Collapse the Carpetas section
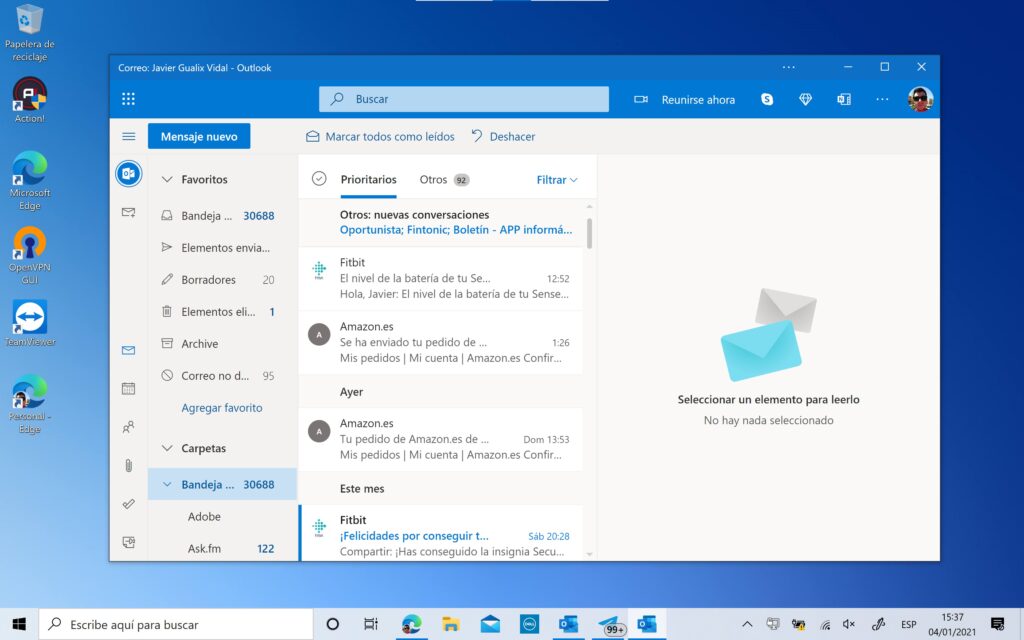The image size is (1024, 640). tap(166, 448)
